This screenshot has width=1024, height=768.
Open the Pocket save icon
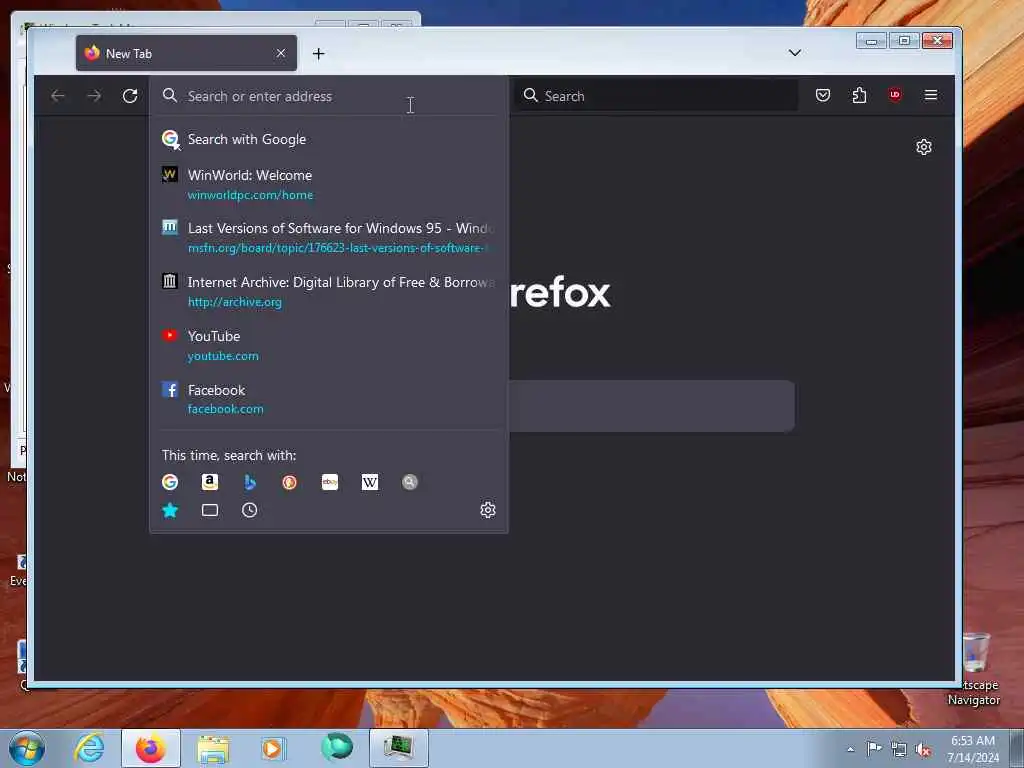click(823, 95)
